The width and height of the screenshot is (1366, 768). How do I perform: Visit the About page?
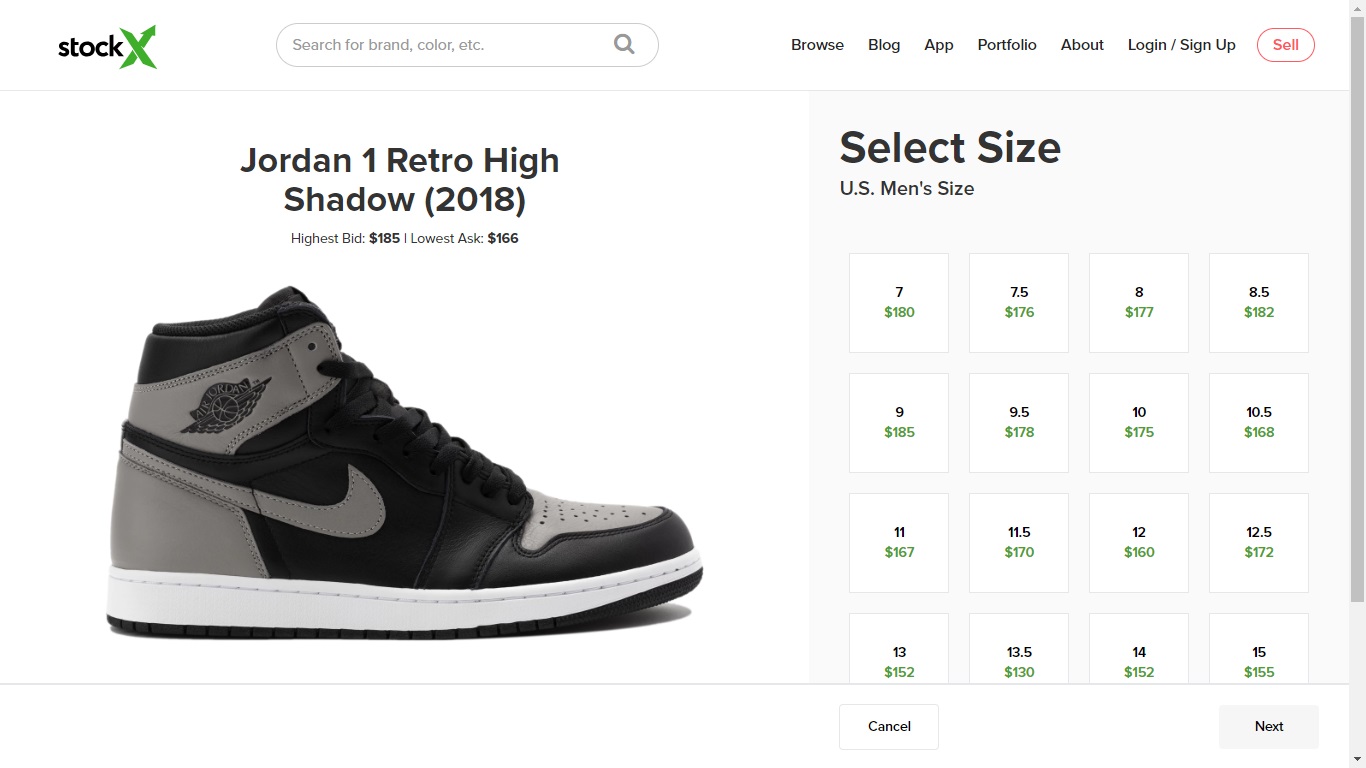pyautogui.click(x=1082, y=45)
